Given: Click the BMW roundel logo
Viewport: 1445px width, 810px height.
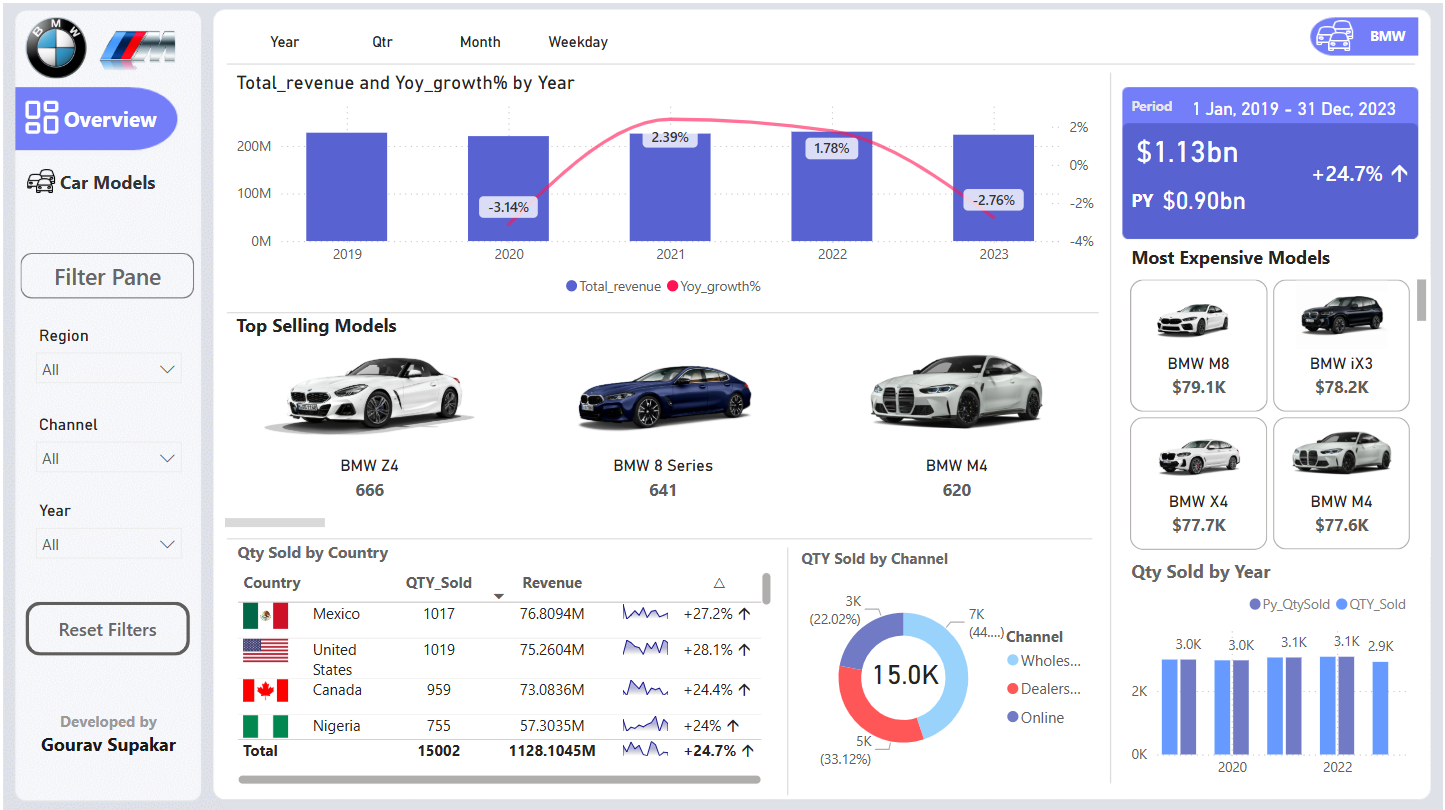Looking at the screenshot, I should [x=55, y=45].
